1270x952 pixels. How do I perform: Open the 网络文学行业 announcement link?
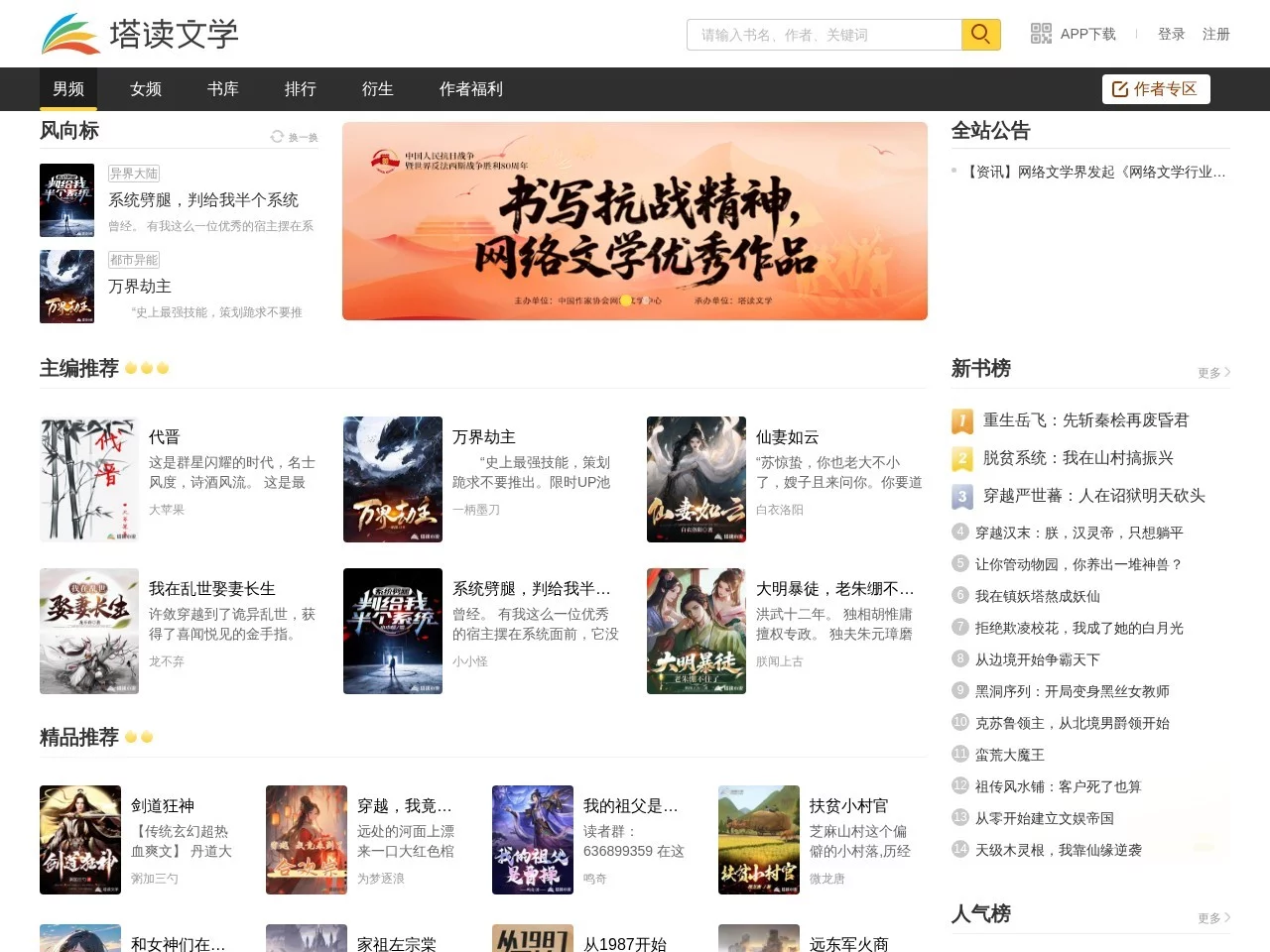point(1091,172)
